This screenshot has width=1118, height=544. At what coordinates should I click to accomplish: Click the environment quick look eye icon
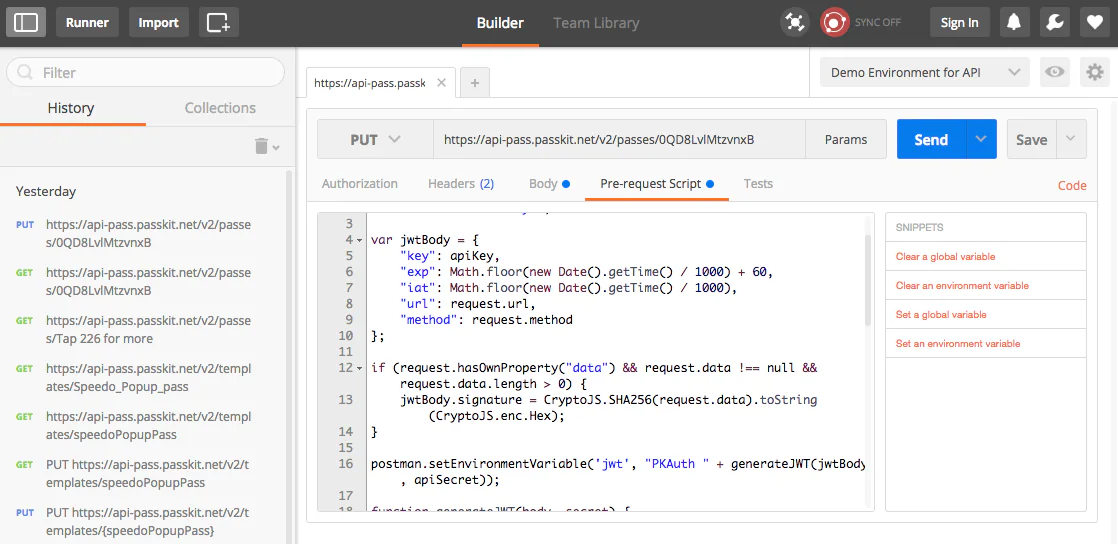coord(1055,72)
